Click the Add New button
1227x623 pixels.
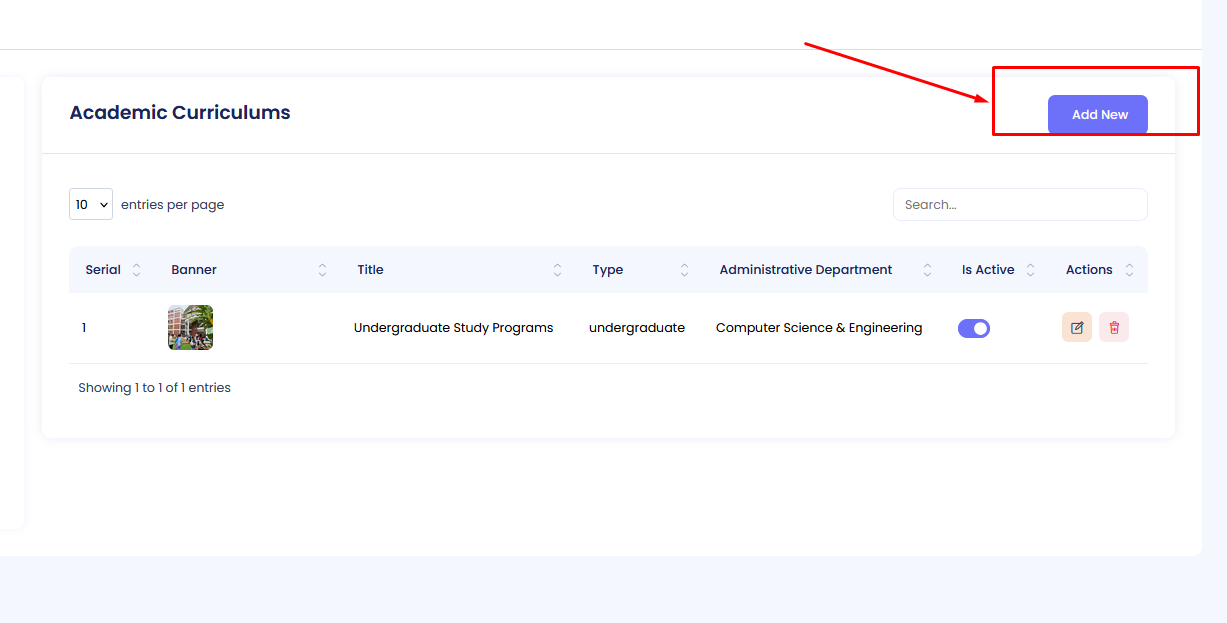1097,115
